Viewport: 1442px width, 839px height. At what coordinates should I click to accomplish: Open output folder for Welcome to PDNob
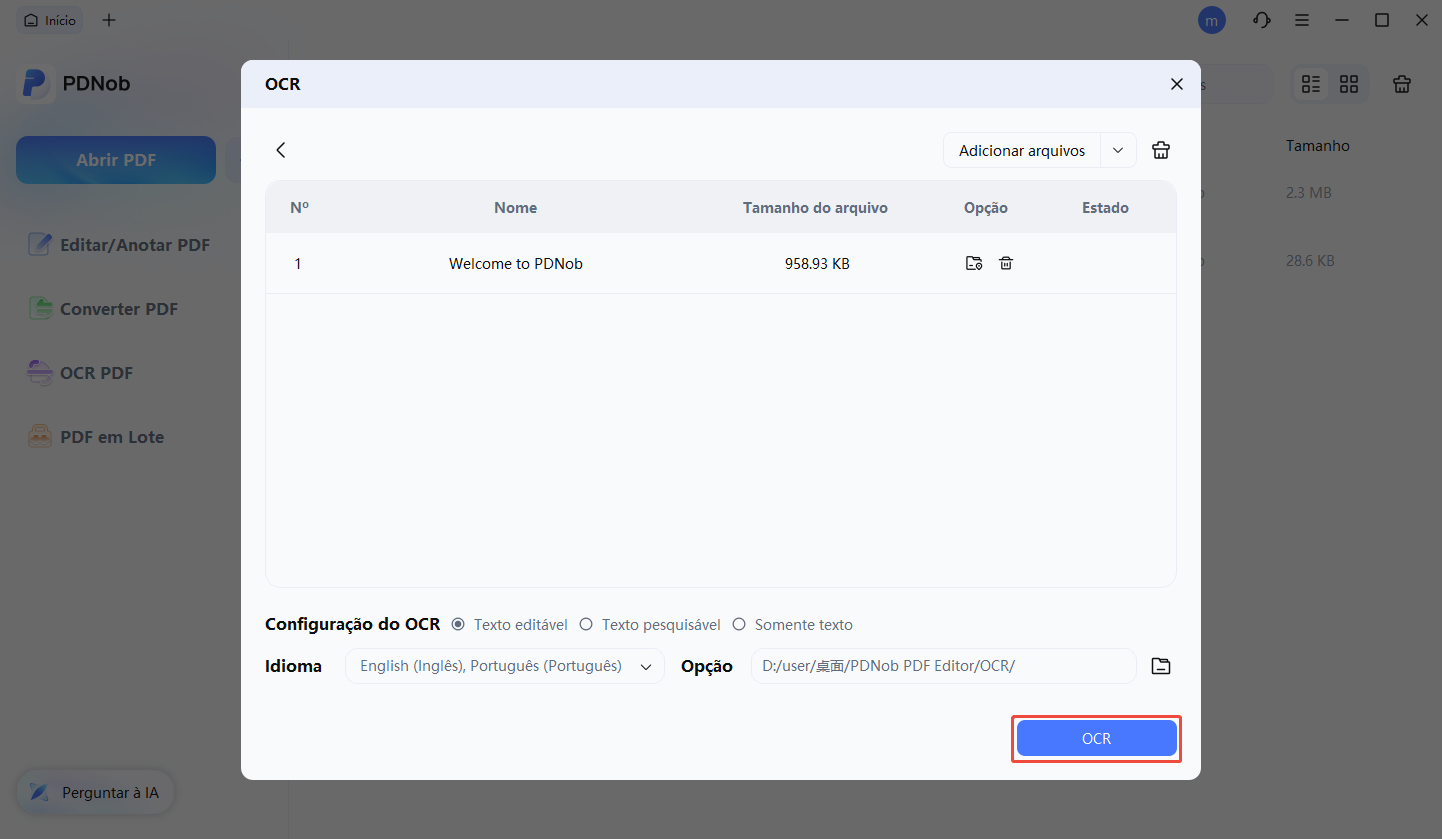coord(973,264)
